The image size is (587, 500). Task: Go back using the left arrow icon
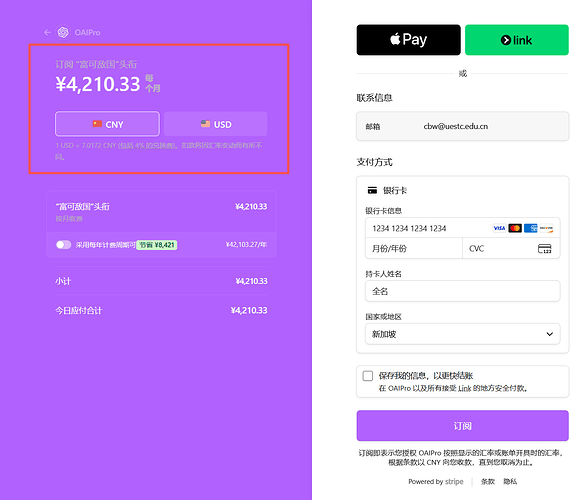click(47, 33)
